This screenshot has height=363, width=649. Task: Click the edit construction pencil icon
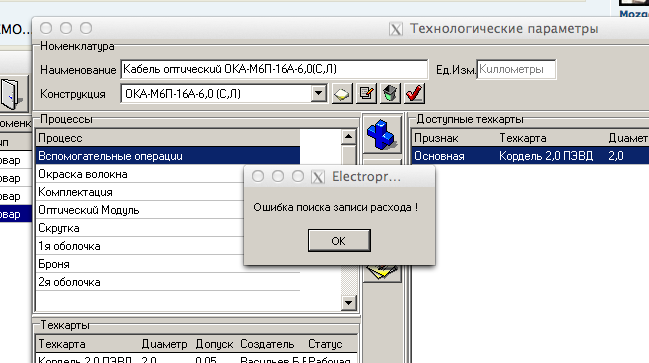(366, 94)
